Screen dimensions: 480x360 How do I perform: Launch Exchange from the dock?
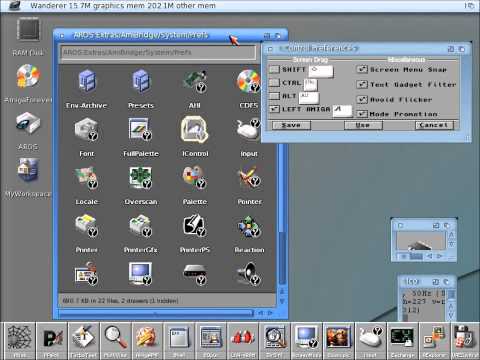402,340
